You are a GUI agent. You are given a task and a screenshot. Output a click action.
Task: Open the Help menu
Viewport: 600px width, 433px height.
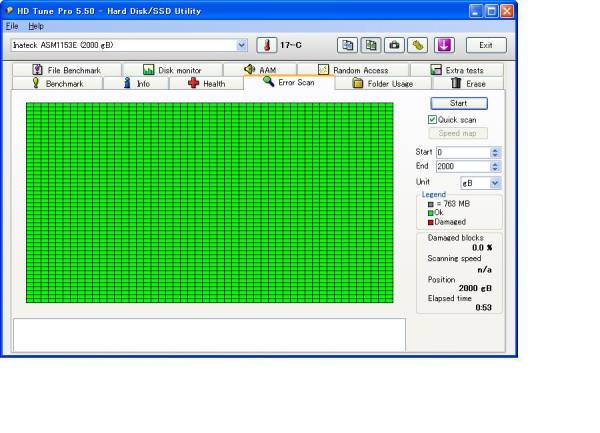coord(36,25)
